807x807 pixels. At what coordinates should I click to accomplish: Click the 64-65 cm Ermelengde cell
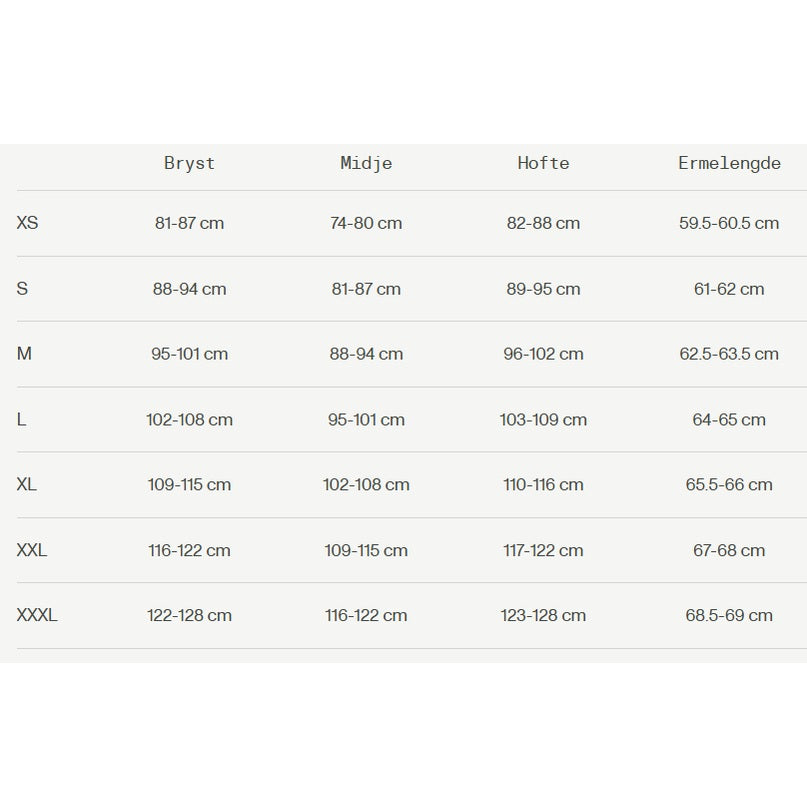click(x=729, y=420)
